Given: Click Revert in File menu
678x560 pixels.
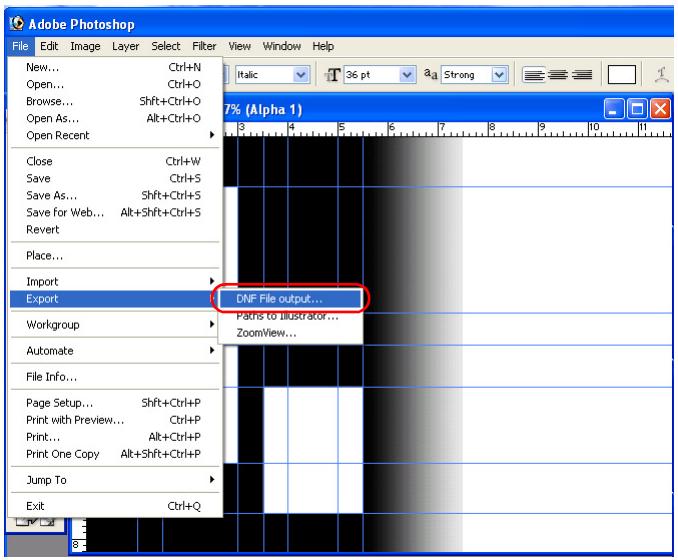Looking at the screenshot, I should (x=115, y=230).
